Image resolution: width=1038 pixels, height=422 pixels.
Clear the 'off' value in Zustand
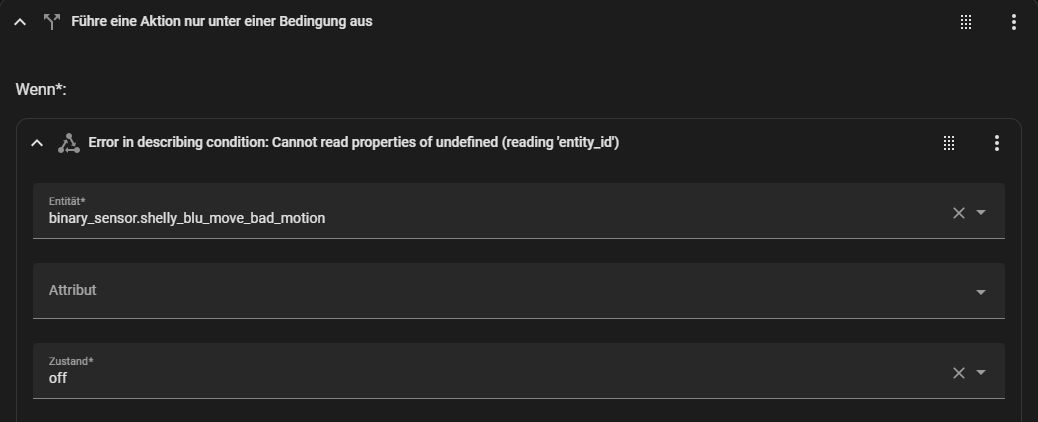pyautogui.click(x=959, y=373)
